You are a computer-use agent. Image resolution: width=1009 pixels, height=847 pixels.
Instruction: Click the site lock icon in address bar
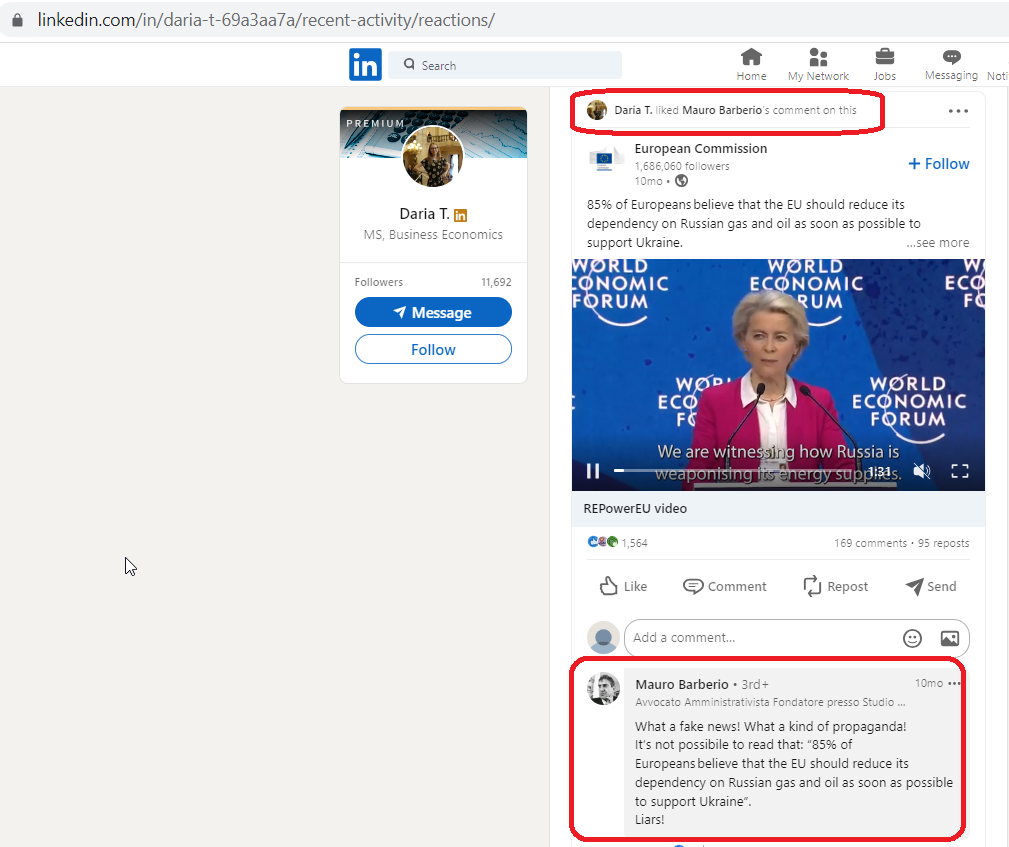coord(18,20)
